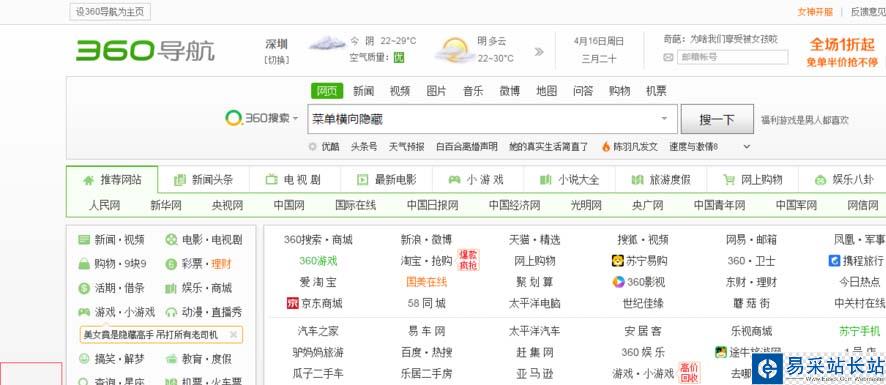Click the 网上购物 cart icon
886x385 pixels.
(x=729, y=180)
